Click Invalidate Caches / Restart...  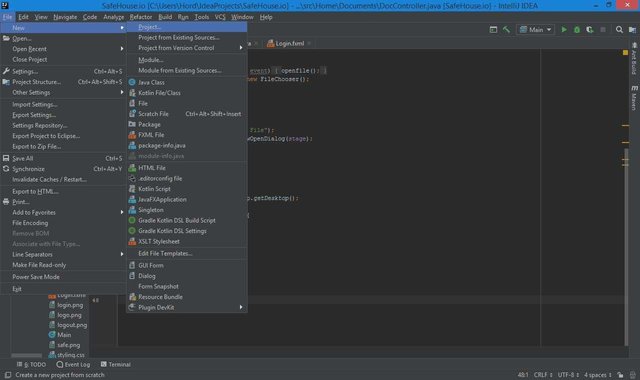click(x=63, y=180)
